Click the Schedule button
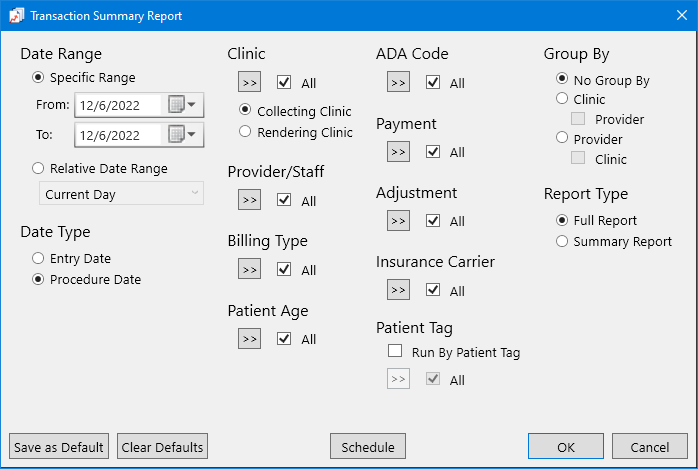The height and width of the screenshot is (469, 698). coord(367,447)
